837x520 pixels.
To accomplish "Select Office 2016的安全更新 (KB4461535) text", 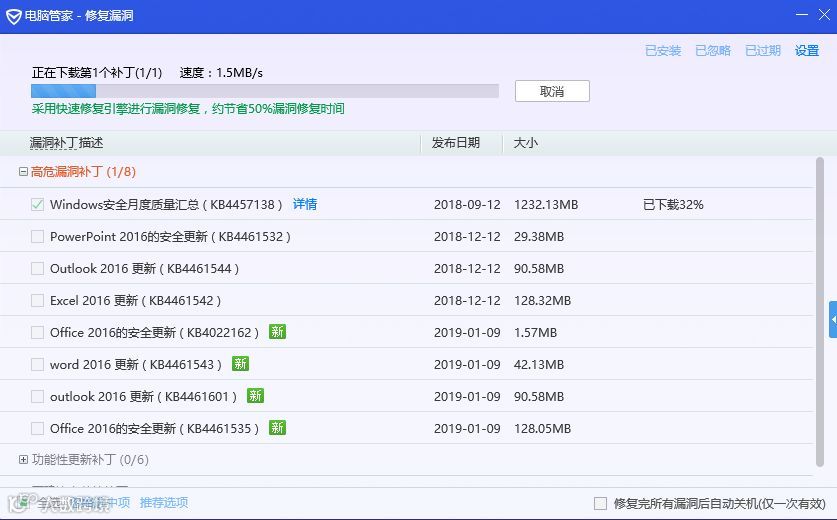I will (154, 429).
